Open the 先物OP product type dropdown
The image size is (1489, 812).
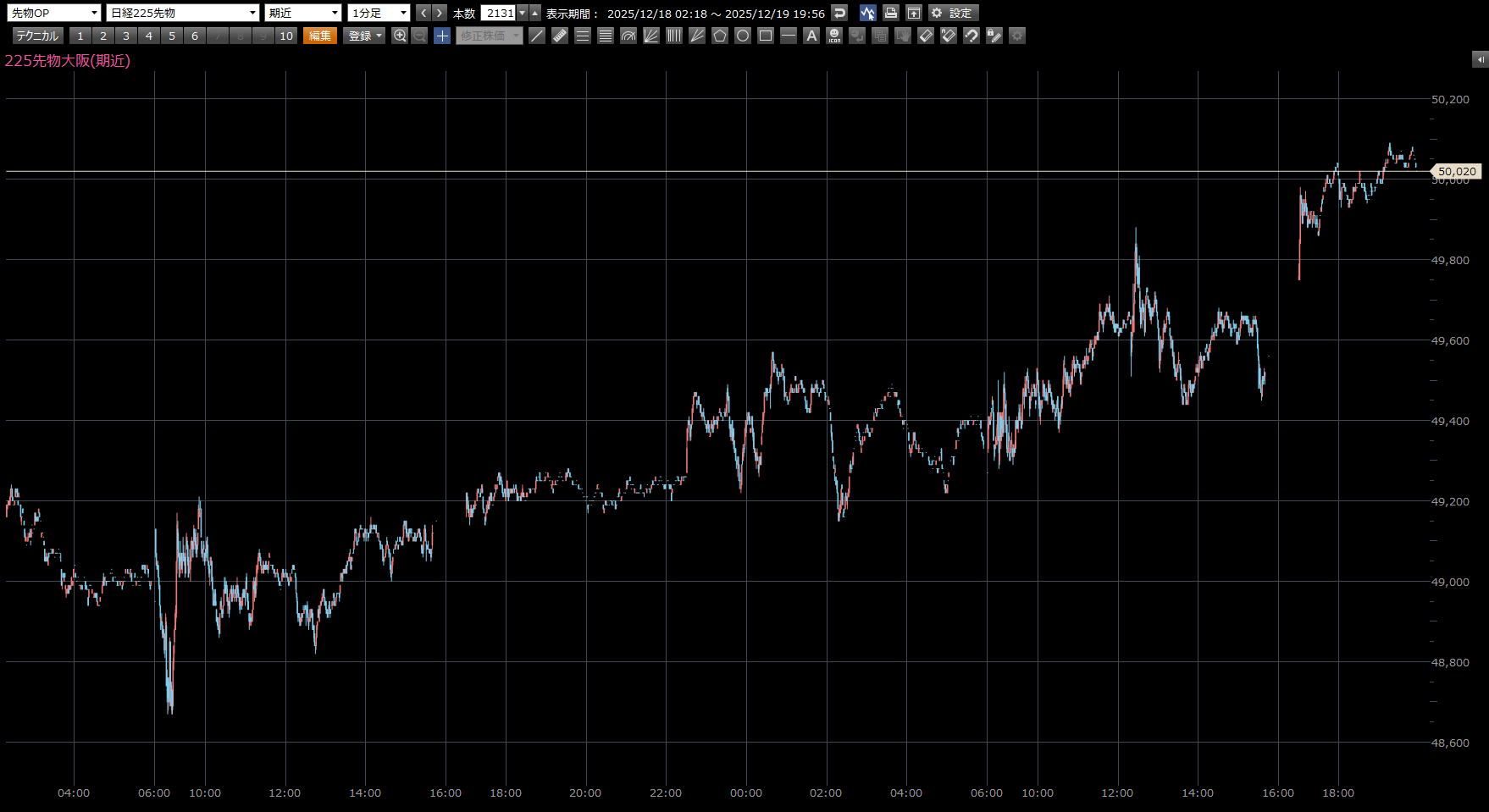point(54,13)
